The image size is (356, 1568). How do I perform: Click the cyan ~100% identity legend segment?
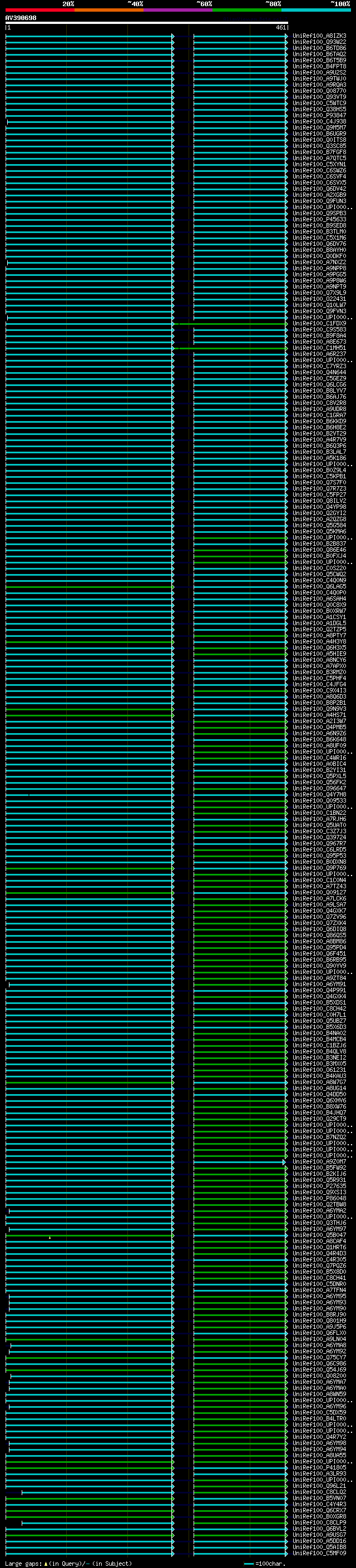point(316,10)
